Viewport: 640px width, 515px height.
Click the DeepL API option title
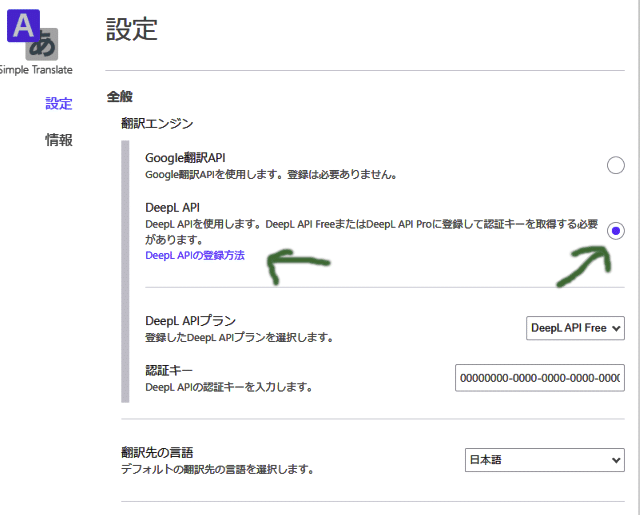pos(172,208)
